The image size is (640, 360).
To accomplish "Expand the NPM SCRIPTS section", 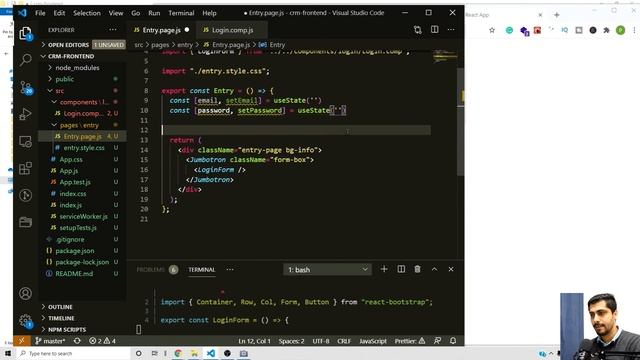I will point(83,329).
